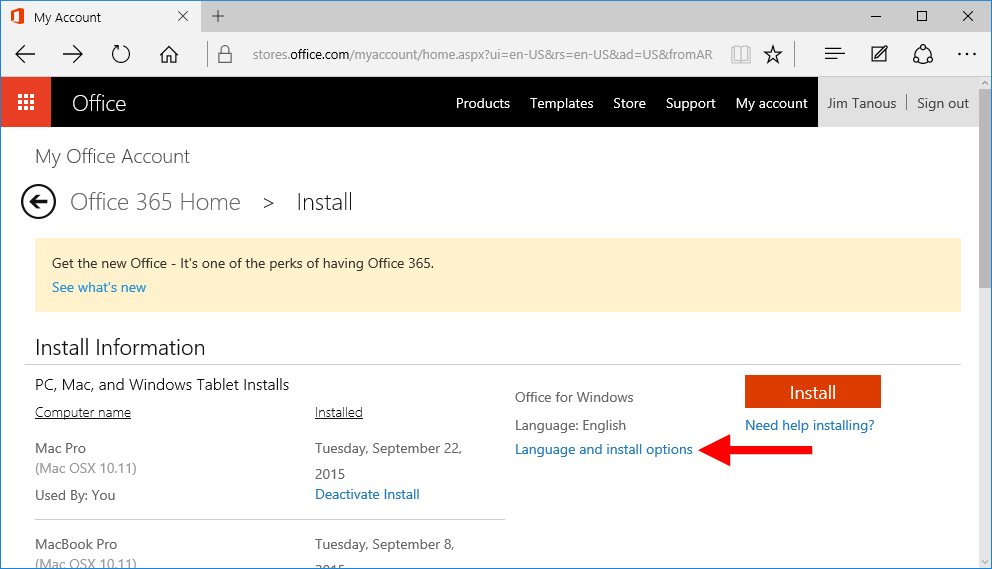Click the My Office Account heading

pos(113,156)
